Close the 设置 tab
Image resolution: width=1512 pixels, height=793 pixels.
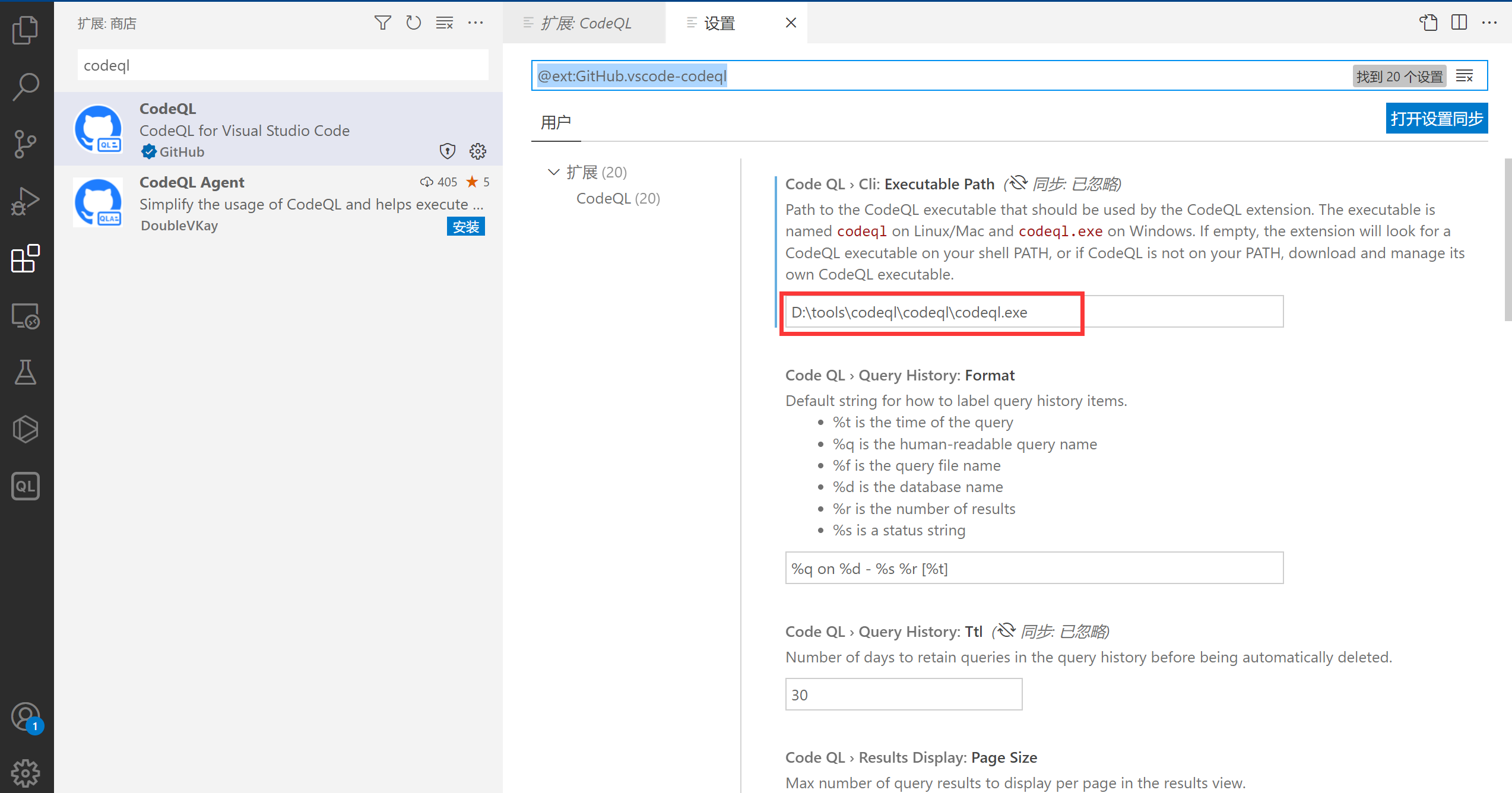pyautogui.click(x=791, y=23)
